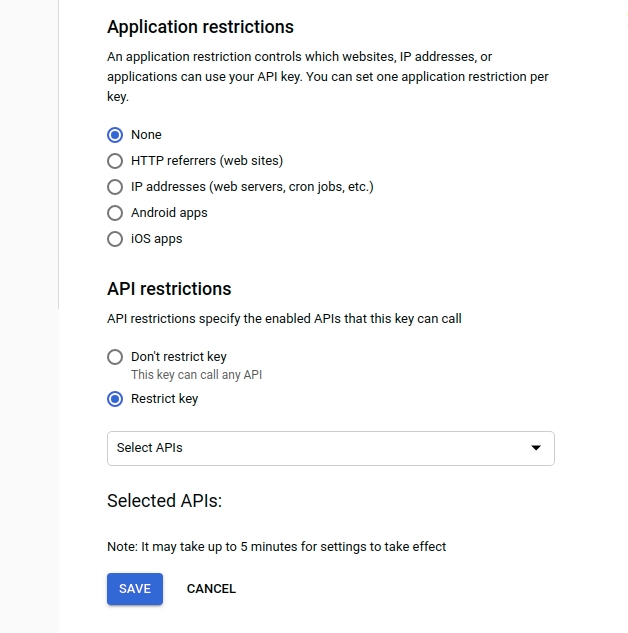Select the Restrict key radio button
Screen dimensions: 628x633
pyautogui.click(x=115, y=399)
